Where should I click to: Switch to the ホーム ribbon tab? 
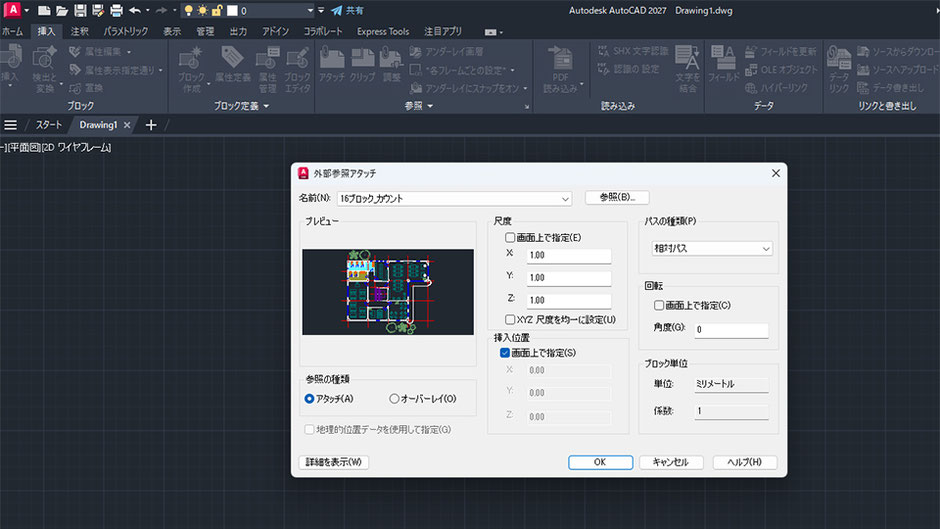click(12, 31)
